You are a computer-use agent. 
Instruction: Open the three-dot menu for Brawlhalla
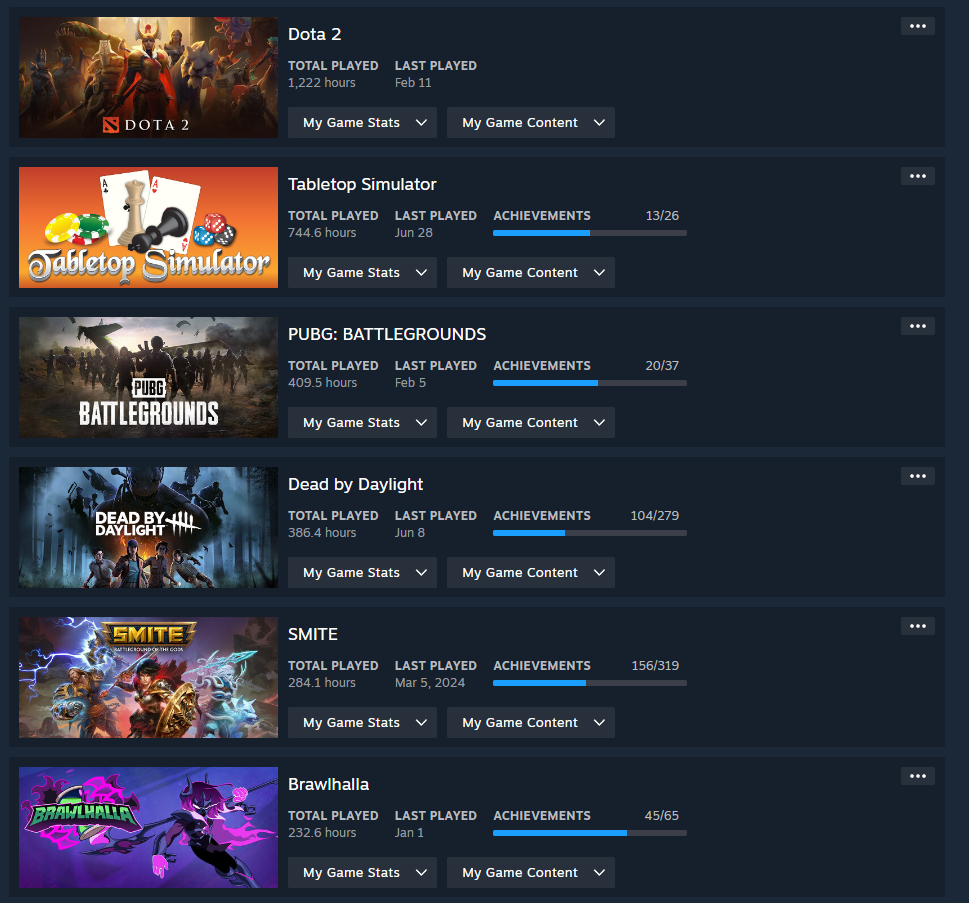(x=918, y=776)
